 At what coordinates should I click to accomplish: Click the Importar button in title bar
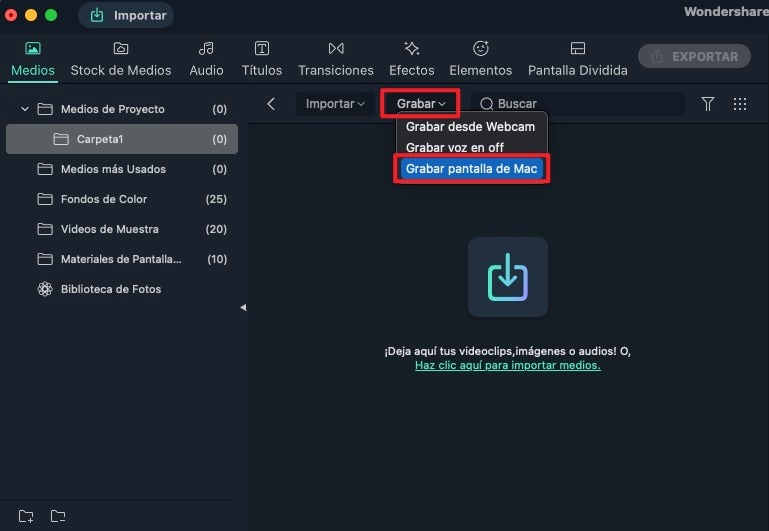click(126, 15)
